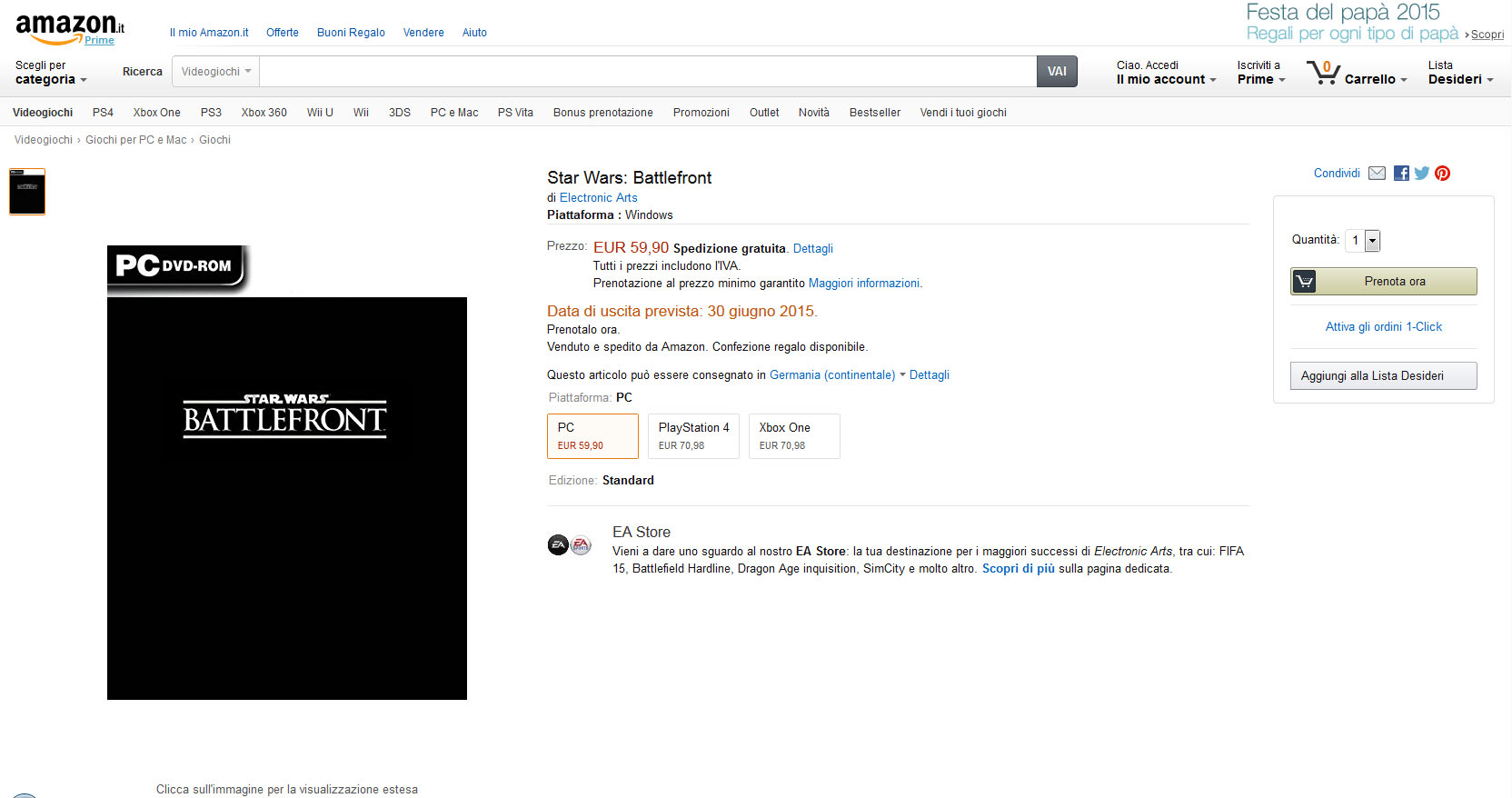
Task: Share on Pinterest icon
Action: pyautogui.click(x=1442, y=174)
